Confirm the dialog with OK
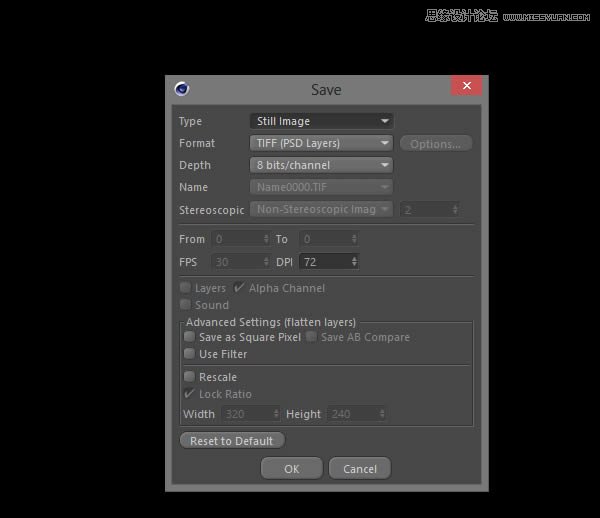 tap(292, 469)
